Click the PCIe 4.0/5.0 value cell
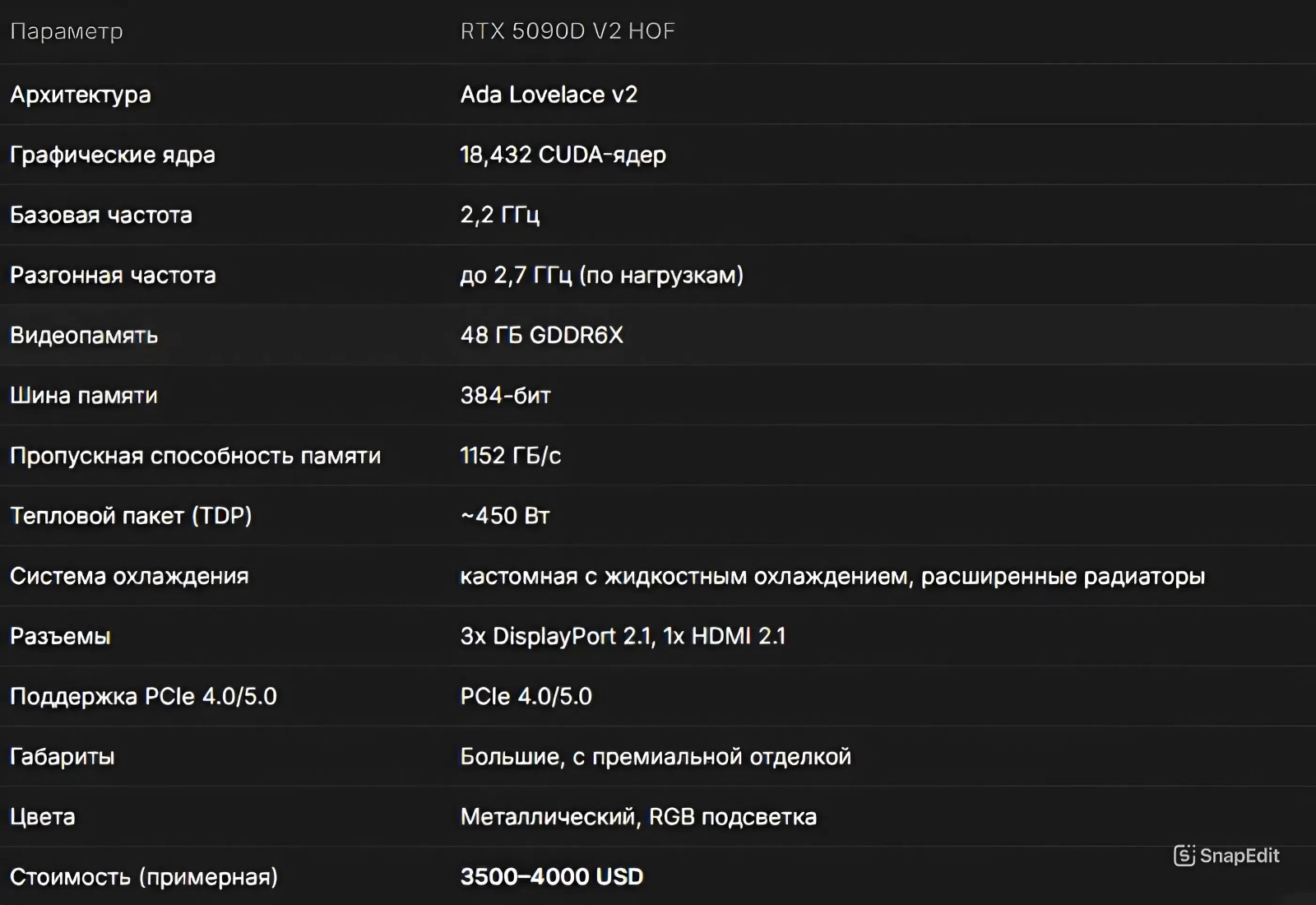The width and height of the screenshot is (1316, 905). click(x=526, y=696)
